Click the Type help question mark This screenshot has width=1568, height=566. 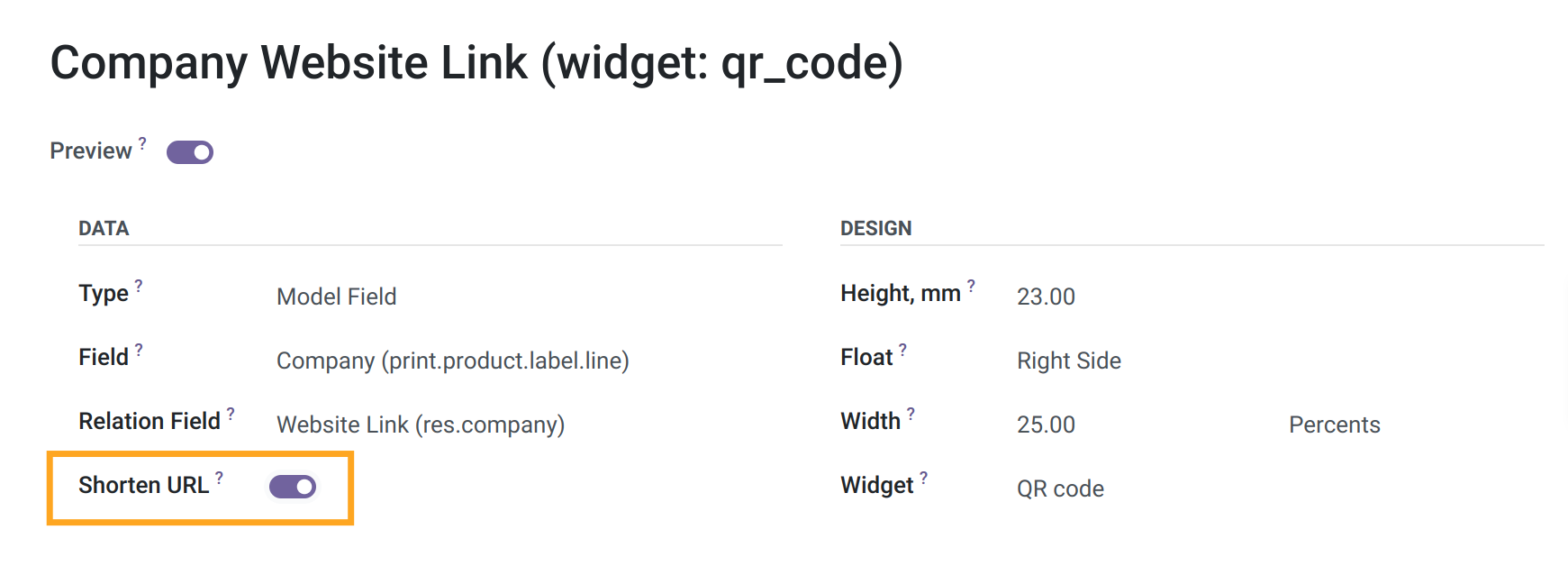(x=139, y=286)
